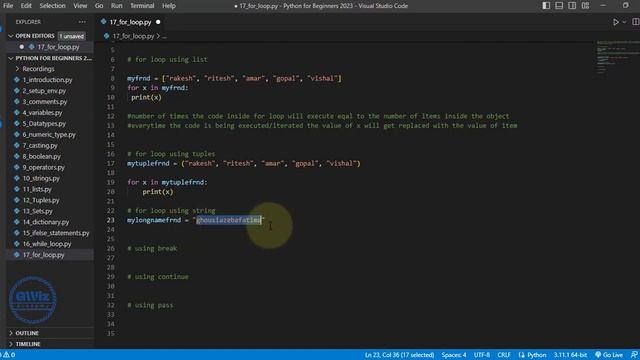Open the Edit menu
Screen dimensions: 640x360
coord(26,6)
